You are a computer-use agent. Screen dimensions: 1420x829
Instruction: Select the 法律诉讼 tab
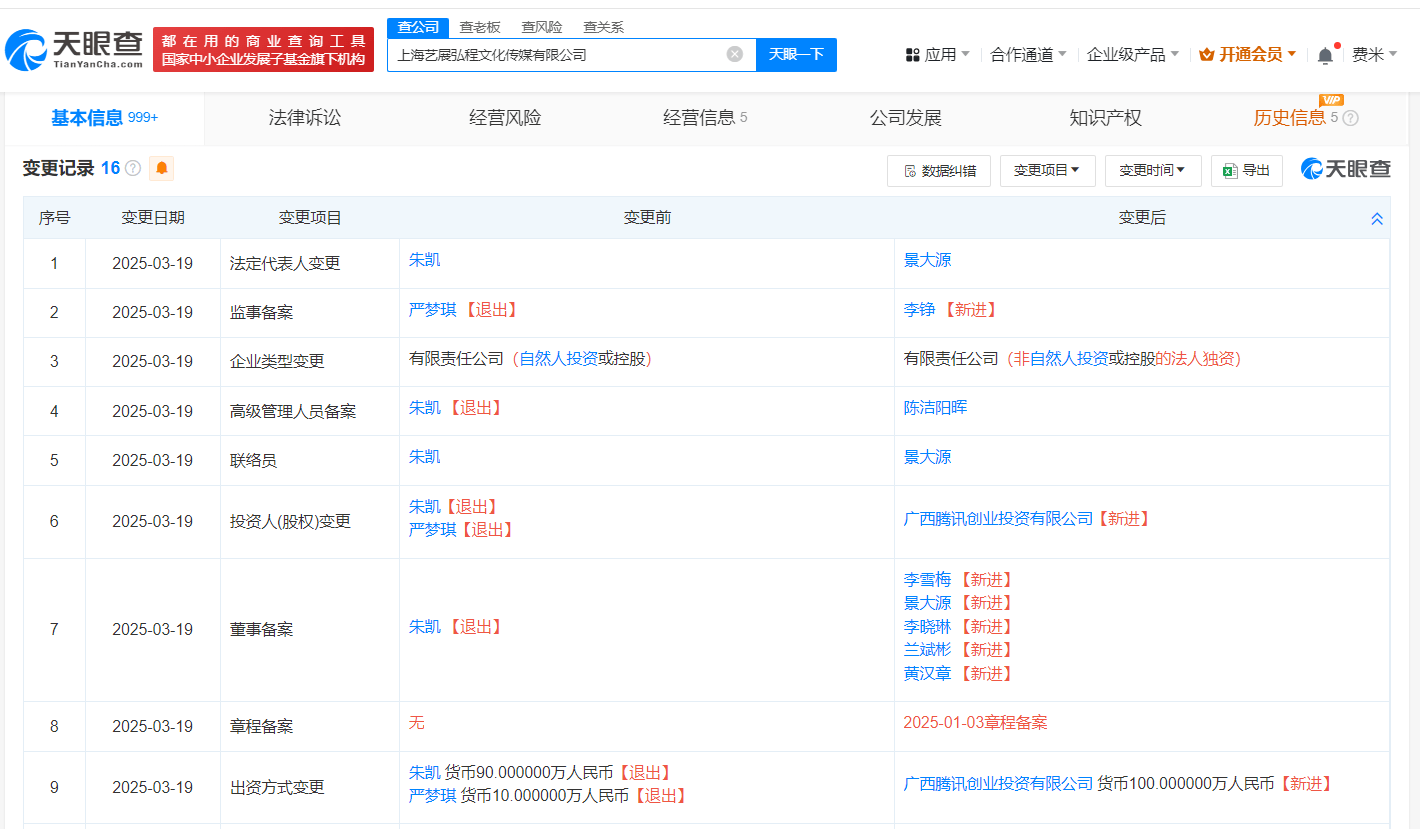point(305,118)
